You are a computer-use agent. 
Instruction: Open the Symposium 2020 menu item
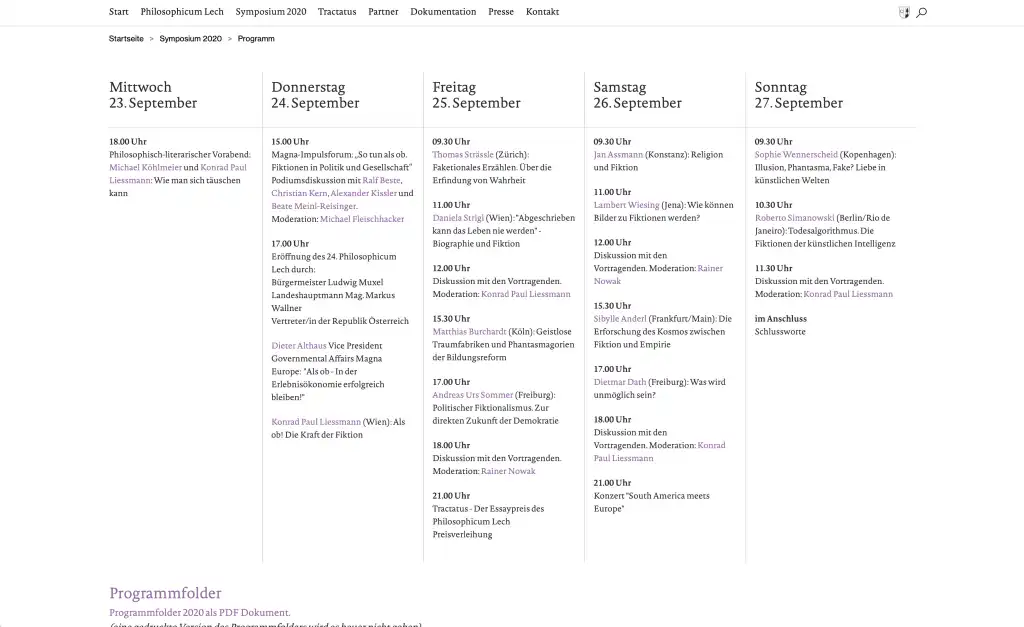pos(271,12)
